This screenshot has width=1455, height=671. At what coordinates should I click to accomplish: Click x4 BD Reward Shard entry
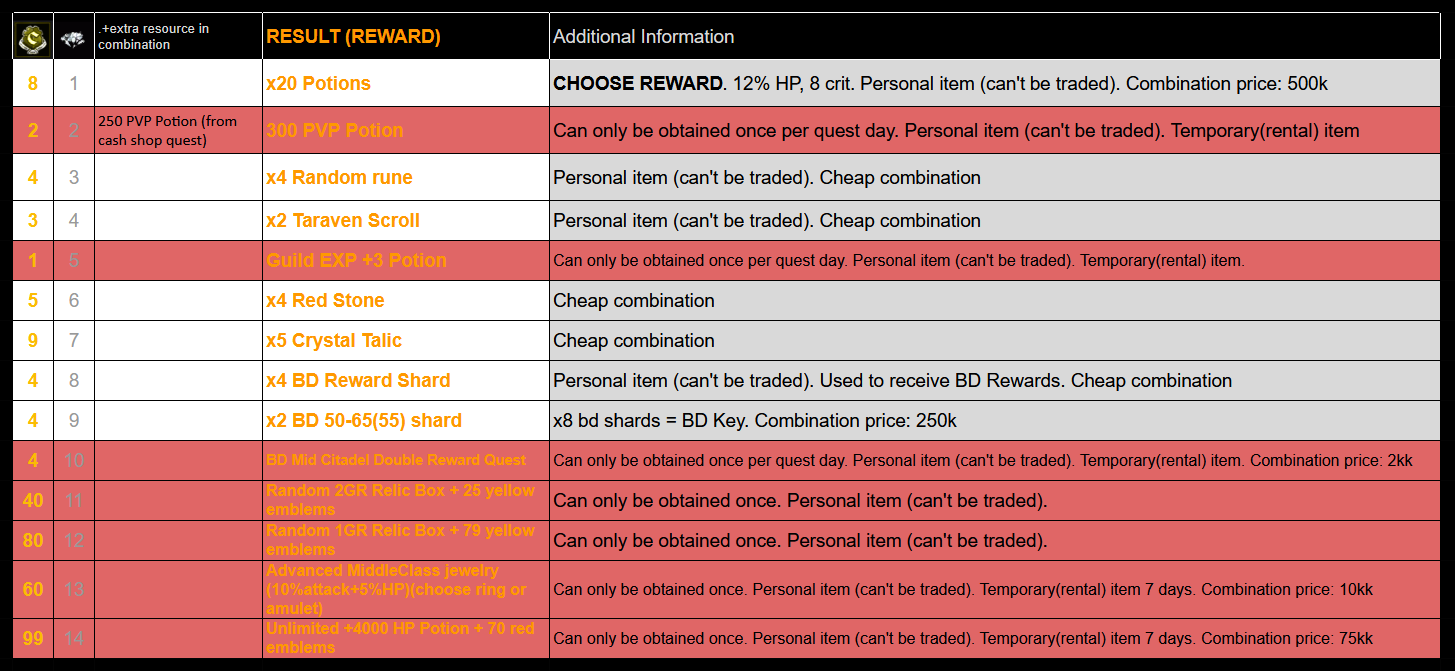pos(358,381)
